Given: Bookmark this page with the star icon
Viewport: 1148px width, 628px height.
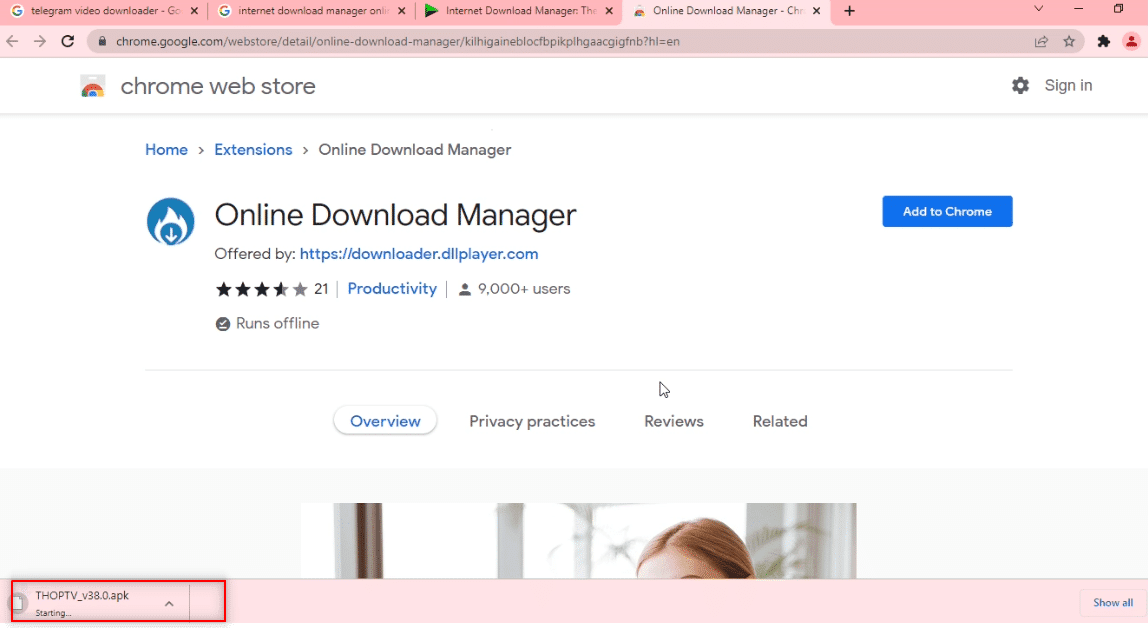Looking at the screenshot, I should click(1070, 41).
